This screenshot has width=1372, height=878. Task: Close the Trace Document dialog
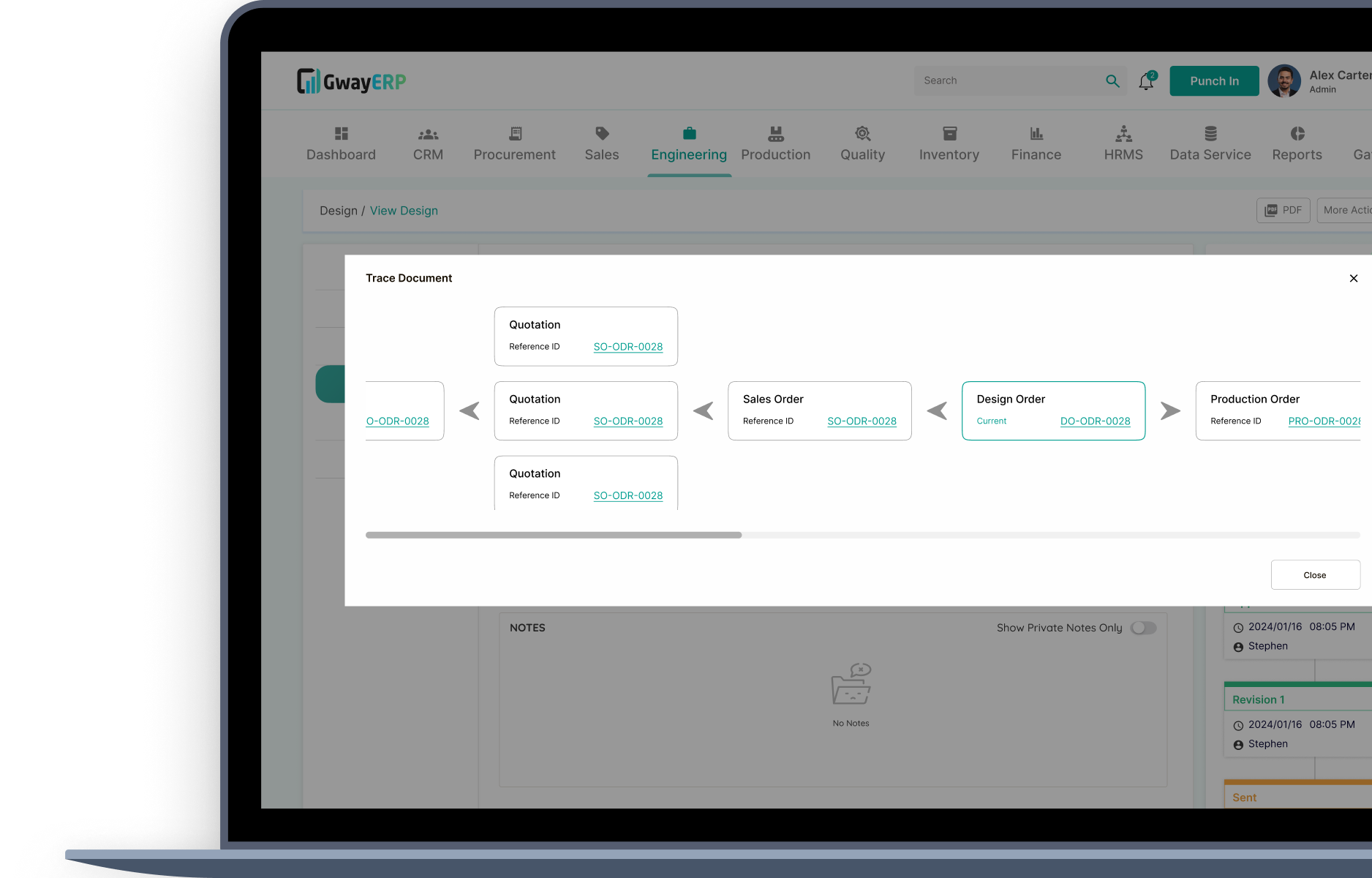click(x=1354, y=278)
